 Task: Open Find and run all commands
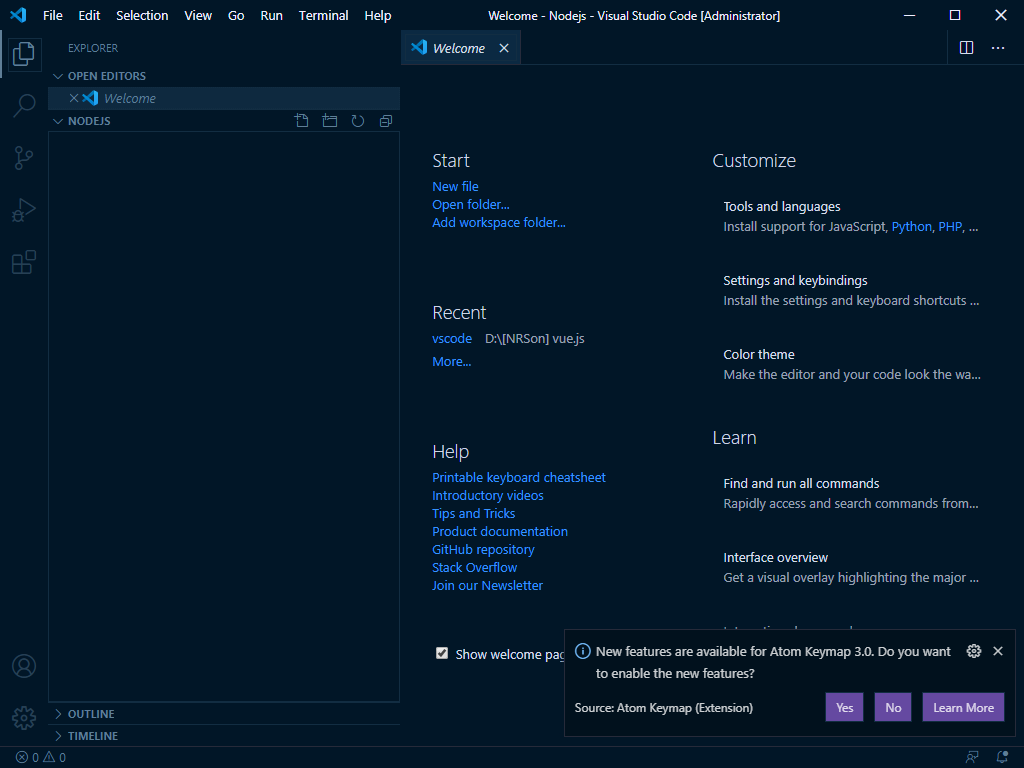click(x=852, y=493)
